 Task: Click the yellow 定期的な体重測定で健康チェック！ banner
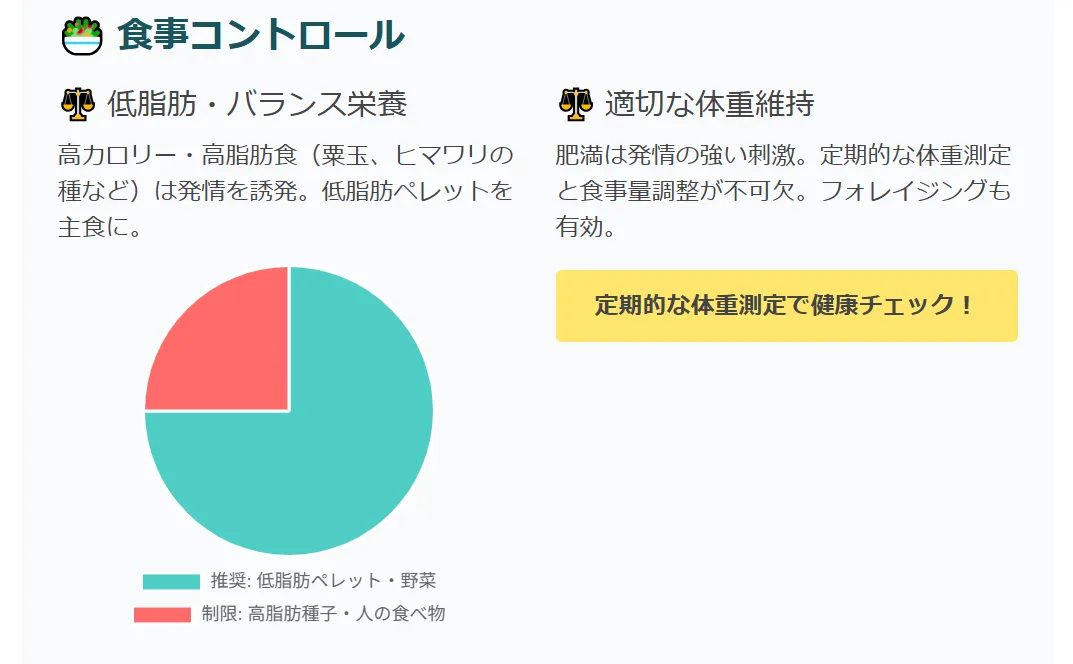point(786,306)
